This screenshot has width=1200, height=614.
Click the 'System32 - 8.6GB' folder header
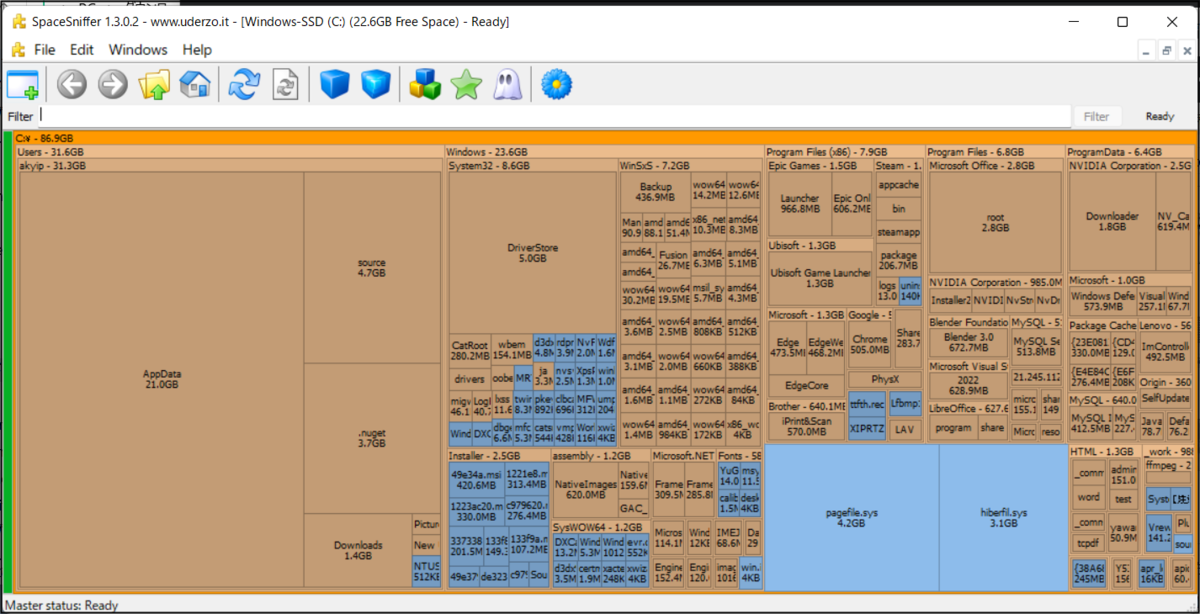click(532, 165)
